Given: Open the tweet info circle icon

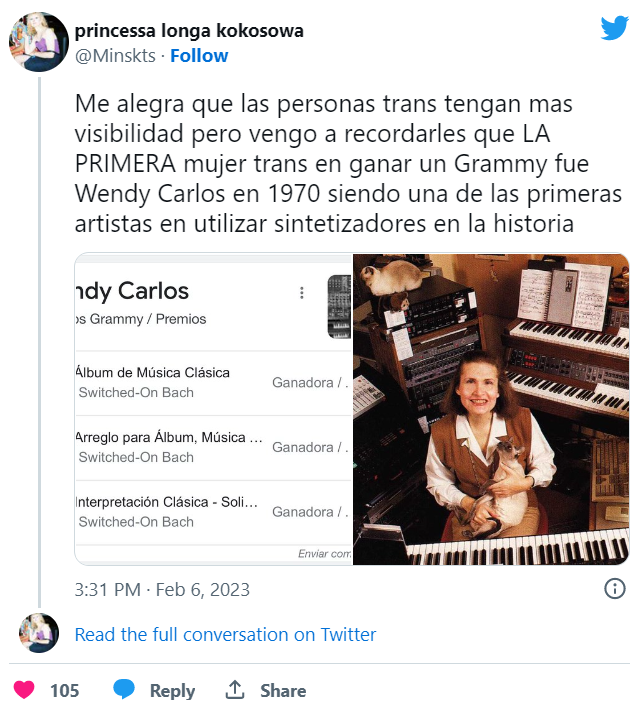Looking at the screenshot, I should (x=615, y=589).
